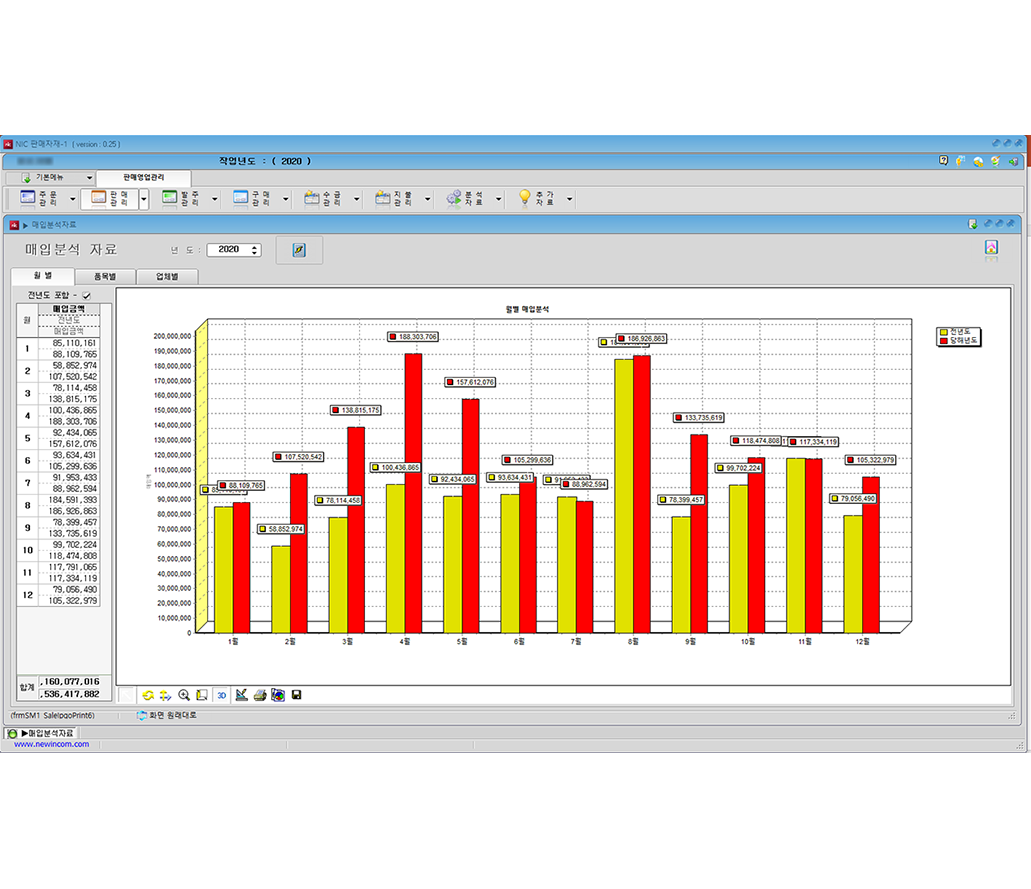
Task: Click the chart gallery color icon
Action: (x=278, y=695)
